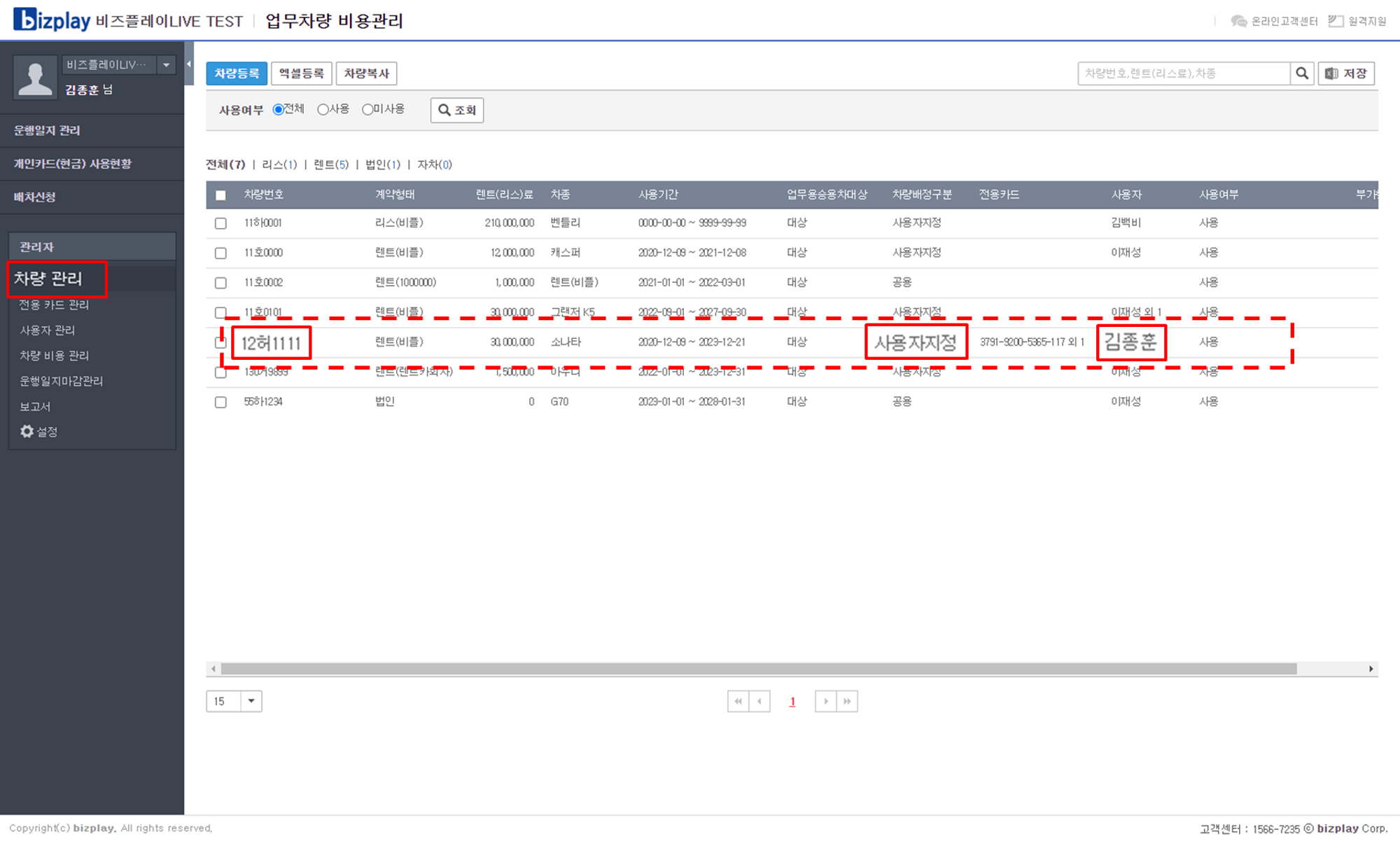Click vehicle number 55하1234
Screen dimensions: 1400x841
point(262,401)
